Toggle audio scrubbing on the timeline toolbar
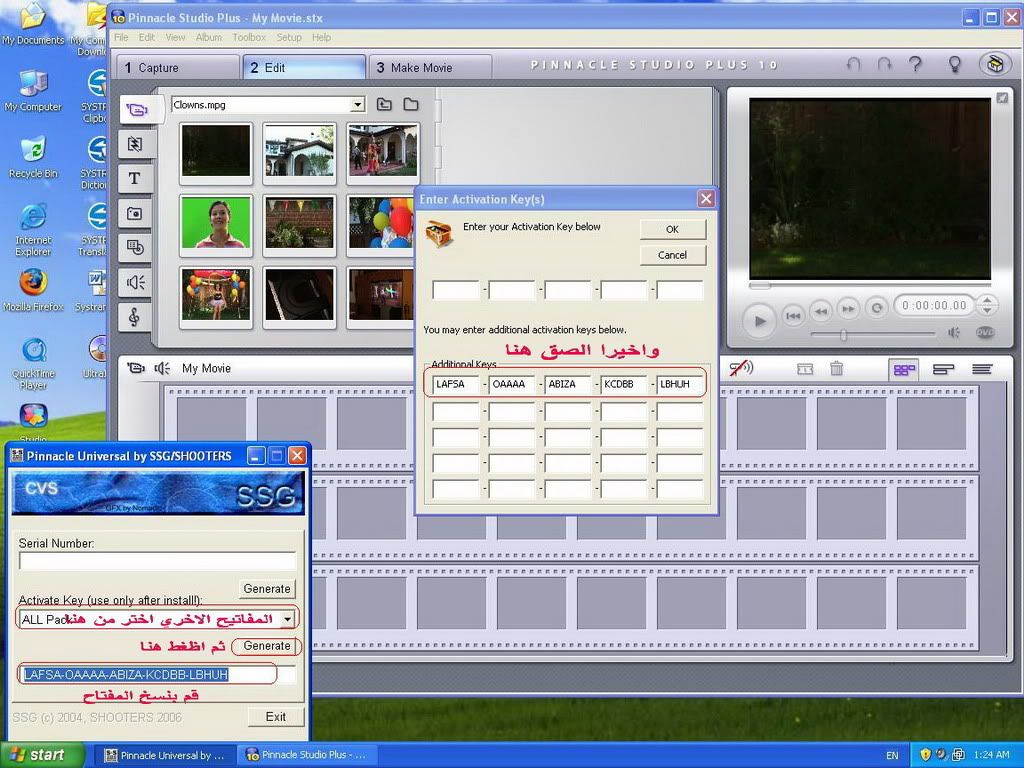 [741, 368]
